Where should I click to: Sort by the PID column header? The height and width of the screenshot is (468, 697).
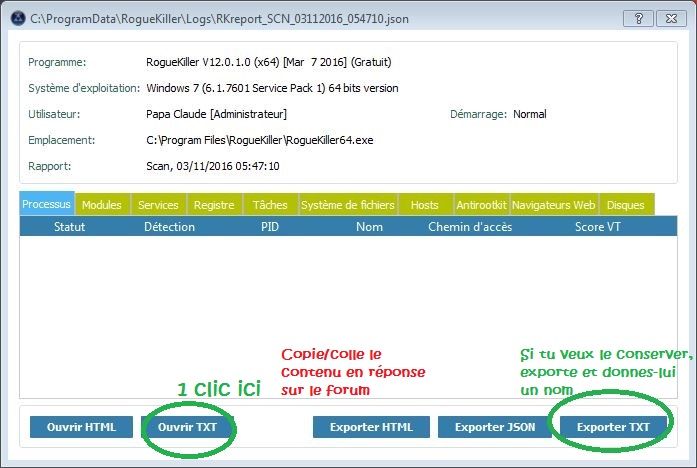270,227
